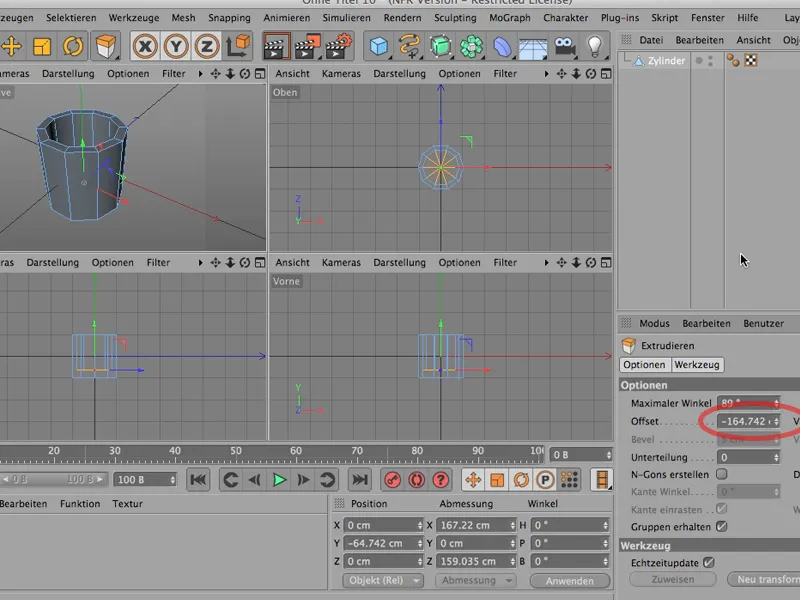Screen dimensions: 800x600
Task: Open the Sculpting menu
Action: (455, 18)
